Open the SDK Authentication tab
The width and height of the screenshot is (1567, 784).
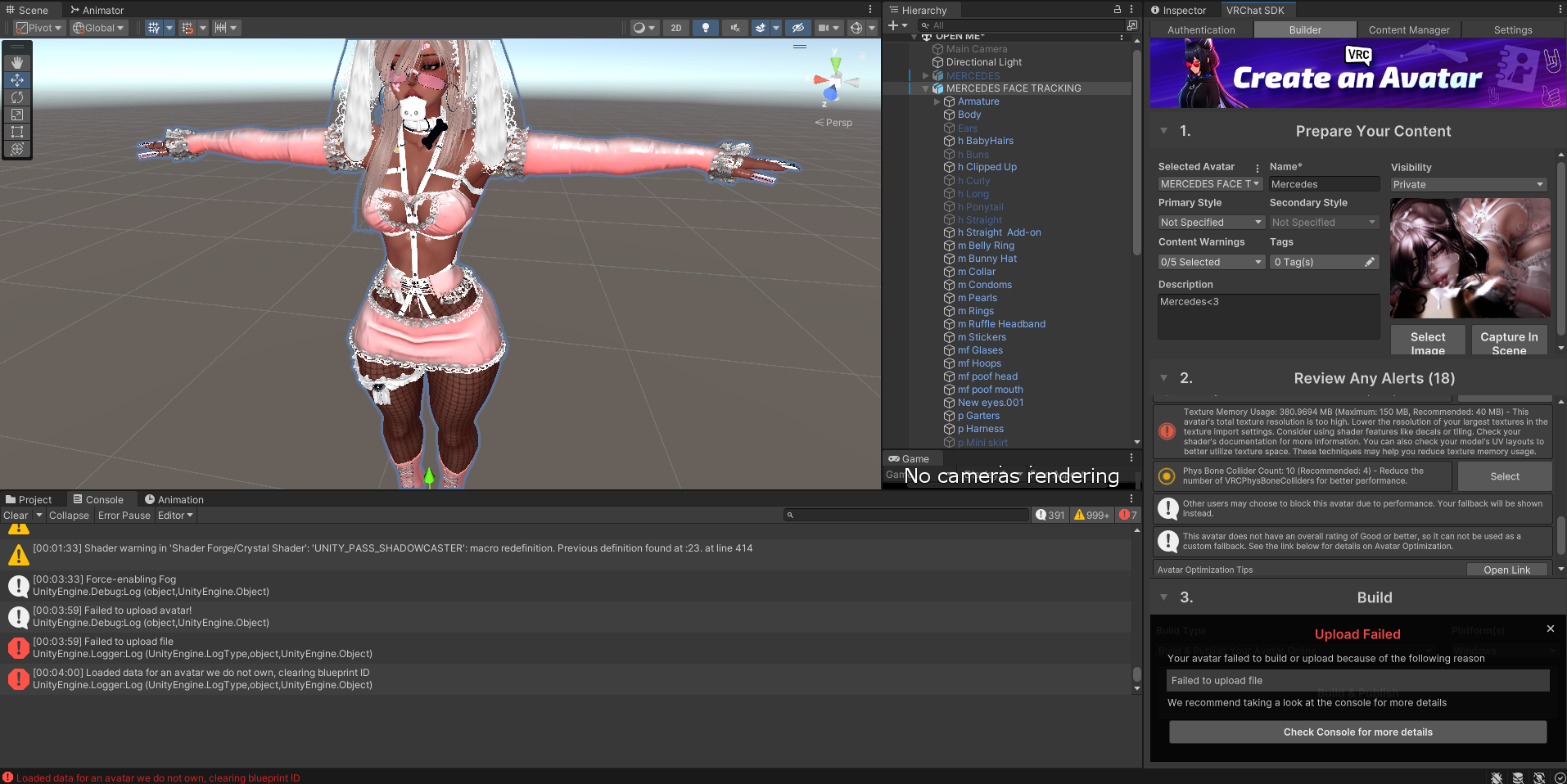tap(1201, 29)
